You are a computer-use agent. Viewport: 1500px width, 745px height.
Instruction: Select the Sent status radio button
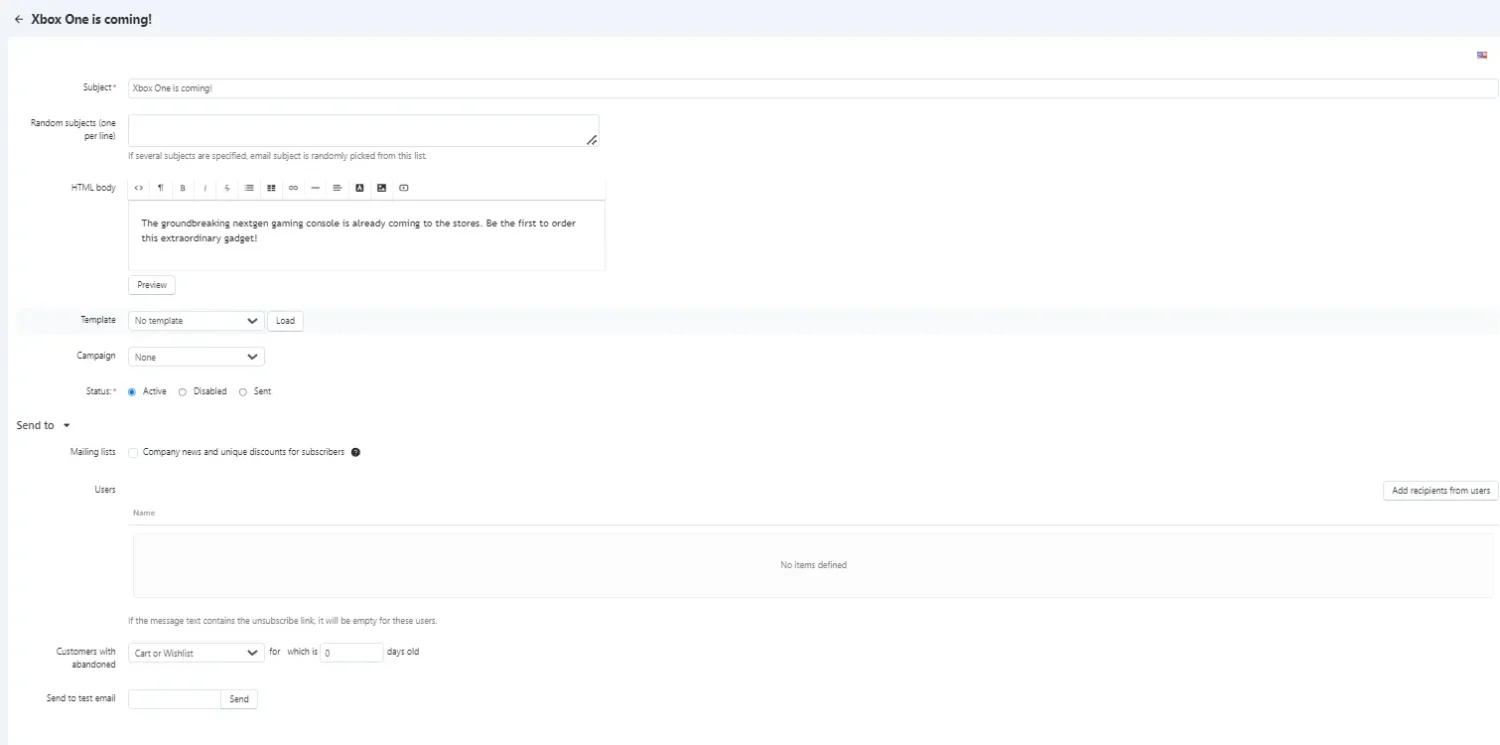pos(243,392)
